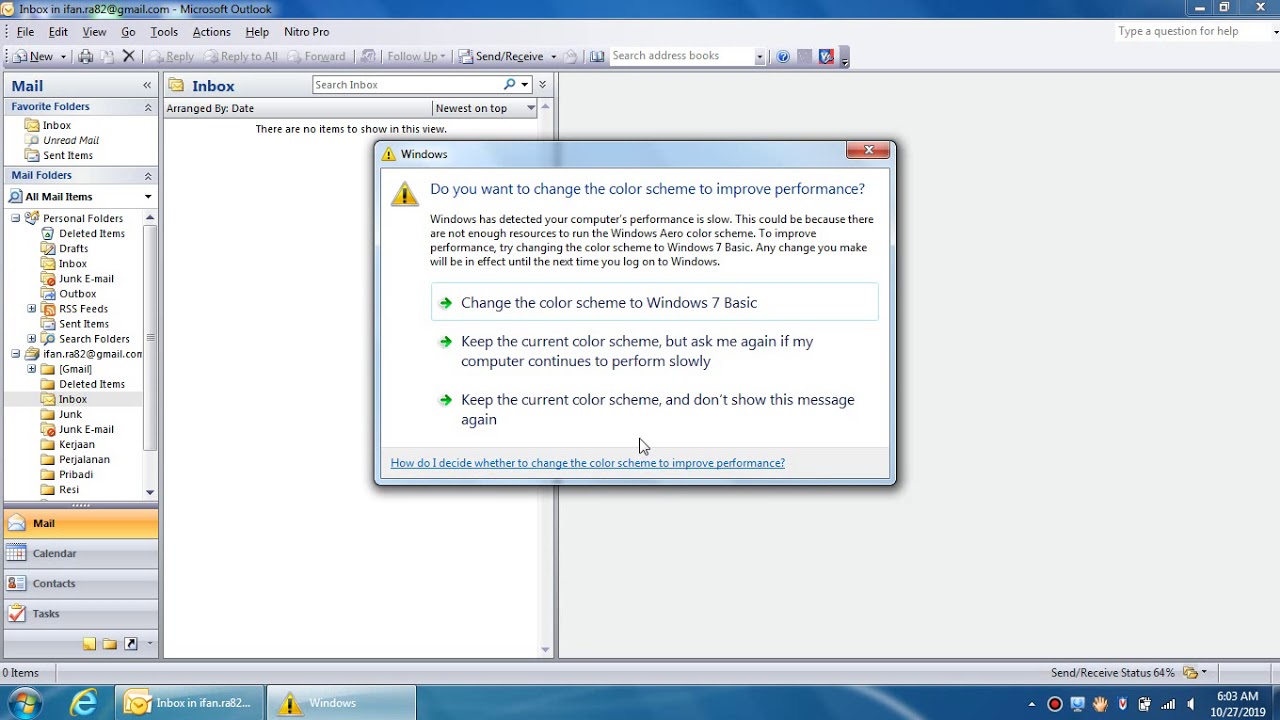
Task: Click the volume speaker tray icon
Action: coord(1191,704)
